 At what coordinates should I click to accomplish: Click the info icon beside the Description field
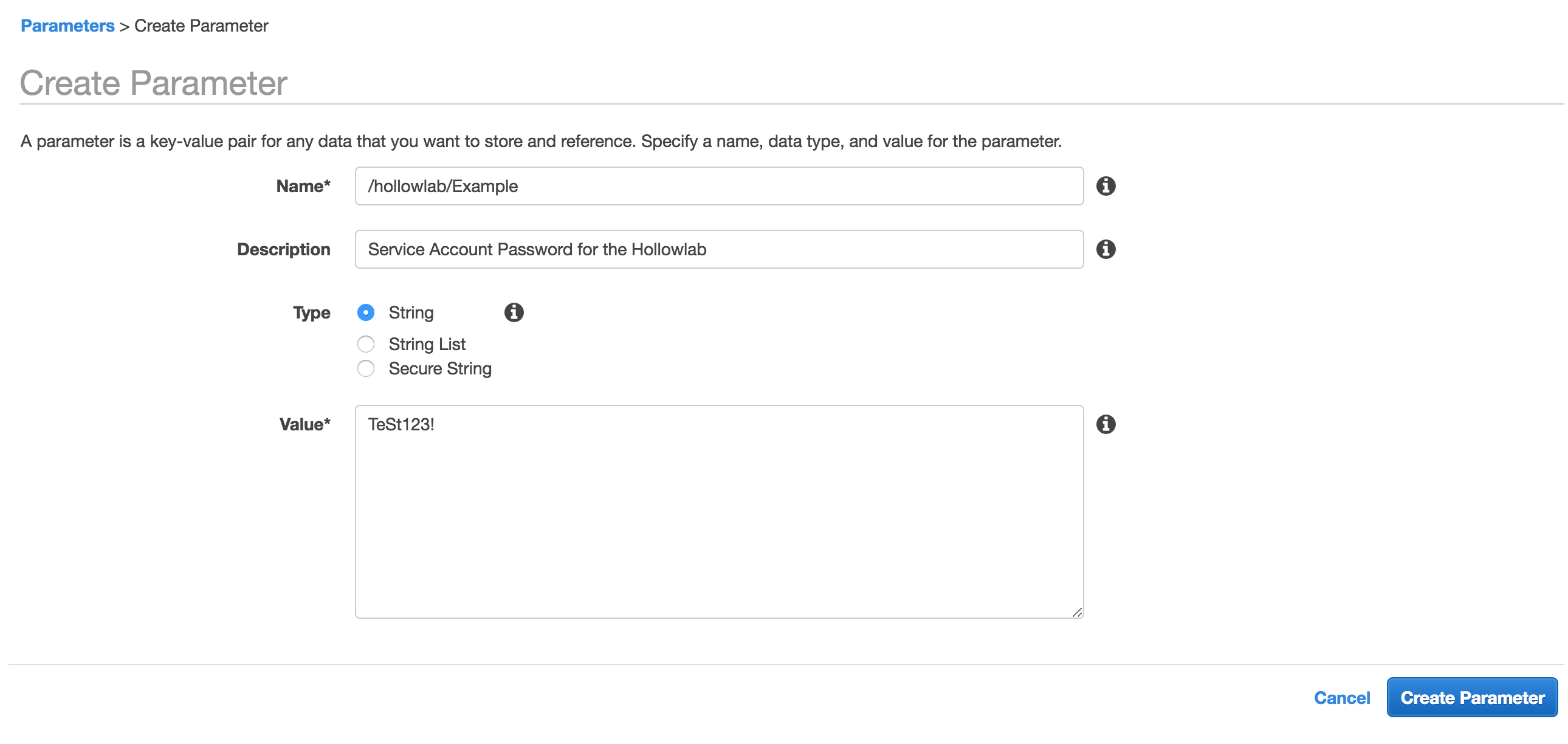(1106, 249)
